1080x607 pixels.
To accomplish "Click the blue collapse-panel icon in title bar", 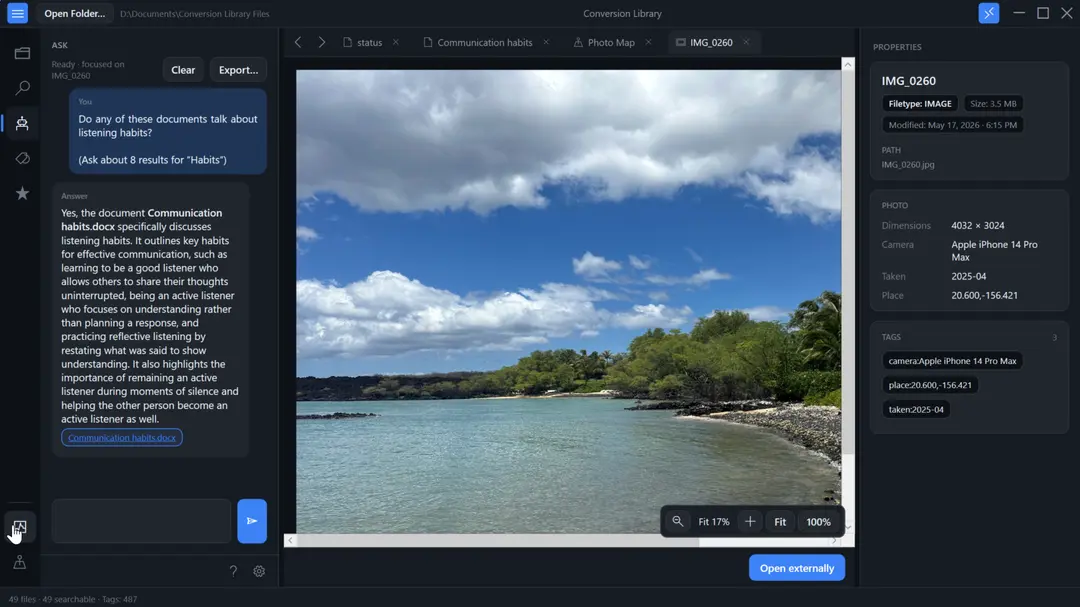I will 988,13.
